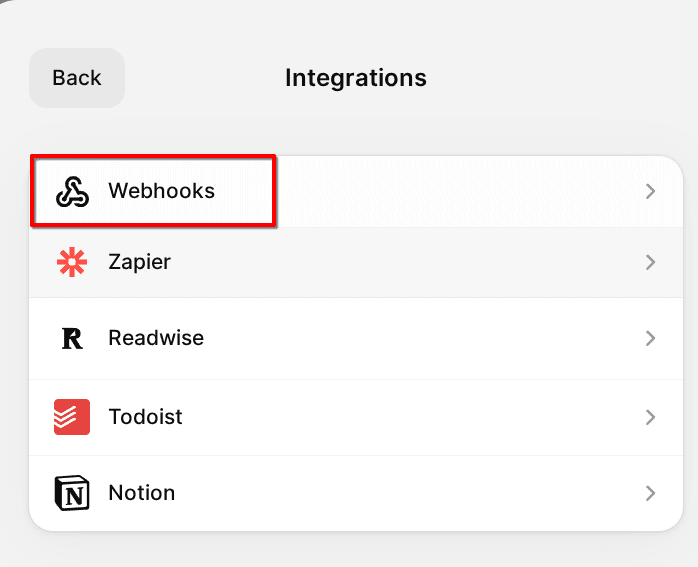Image resolution: width=698 pixels, height=567 pixels.
Task: Choose the Todoist integration label
Action: [146, 417]
